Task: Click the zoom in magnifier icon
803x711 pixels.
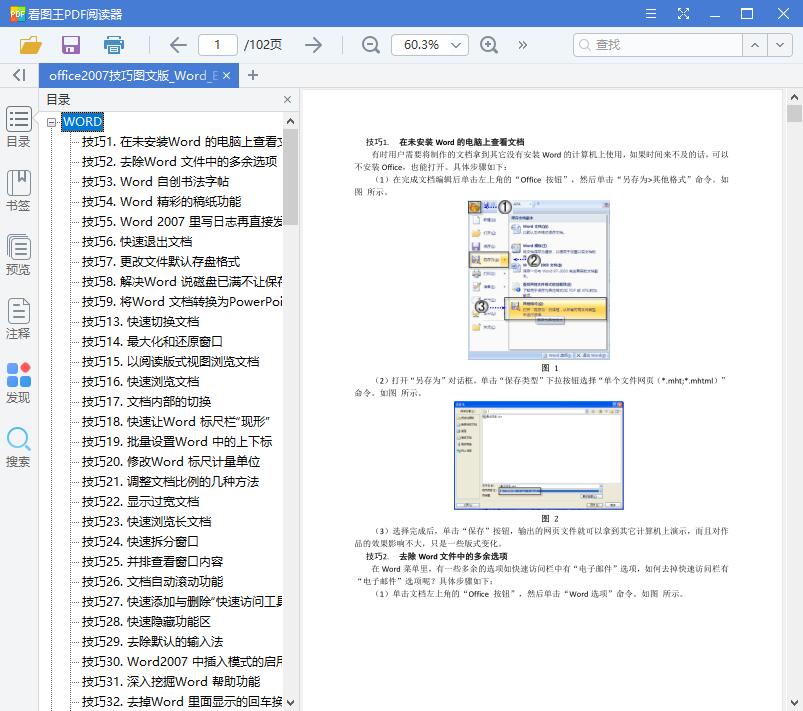Action: pos(489,45)
